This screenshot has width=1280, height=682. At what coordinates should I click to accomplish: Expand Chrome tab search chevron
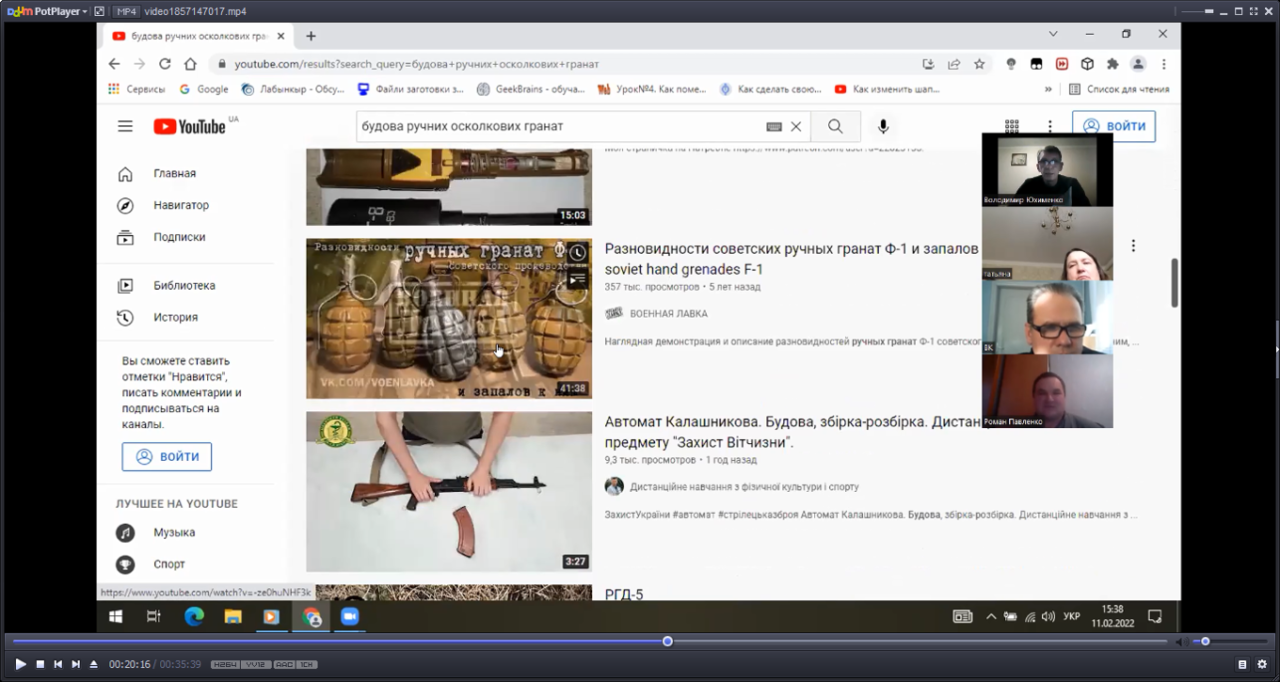point(1053,34)
